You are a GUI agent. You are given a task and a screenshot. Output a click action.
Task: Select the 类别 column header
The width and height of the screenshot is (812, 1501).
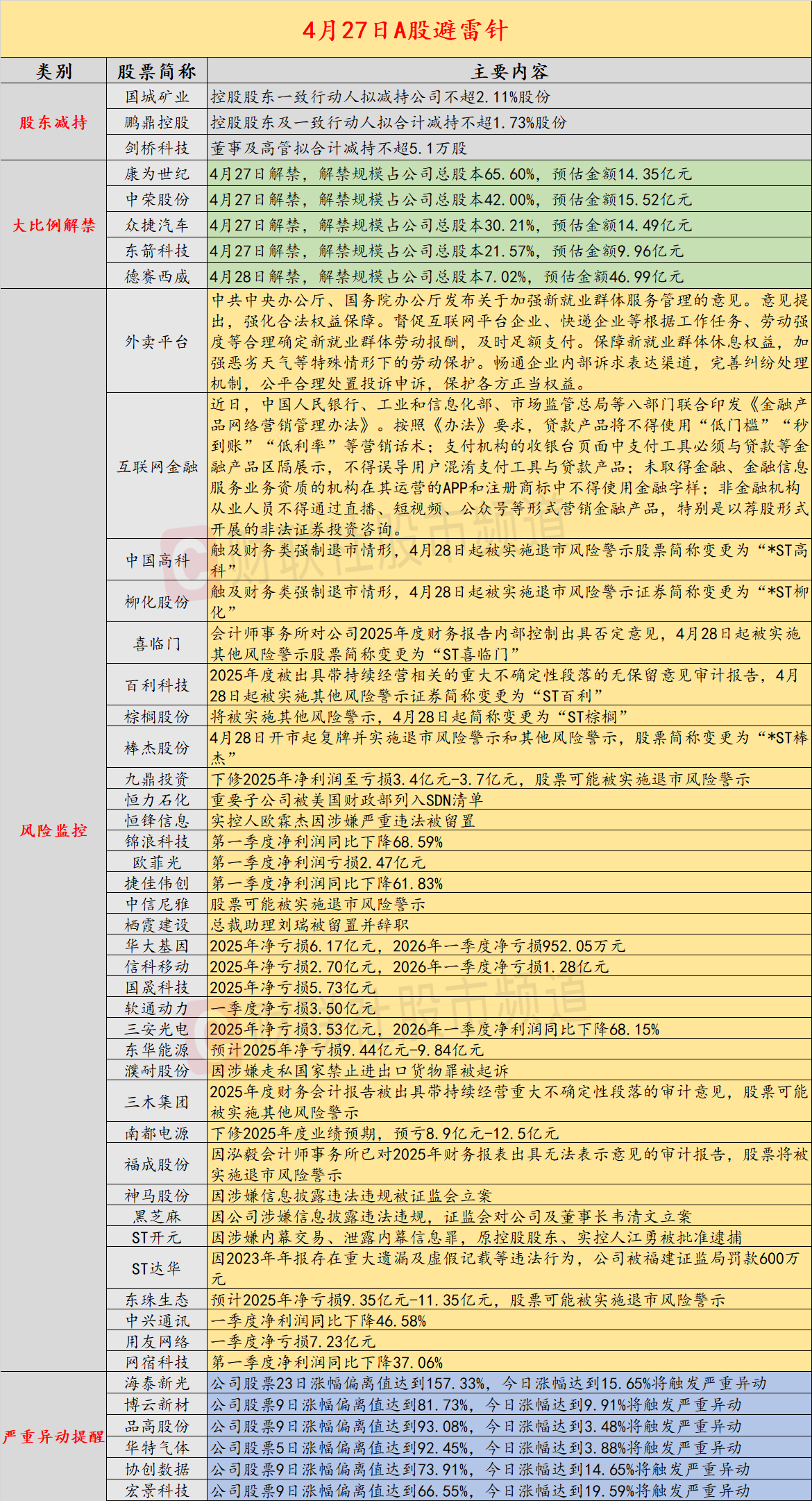point(53,72)
